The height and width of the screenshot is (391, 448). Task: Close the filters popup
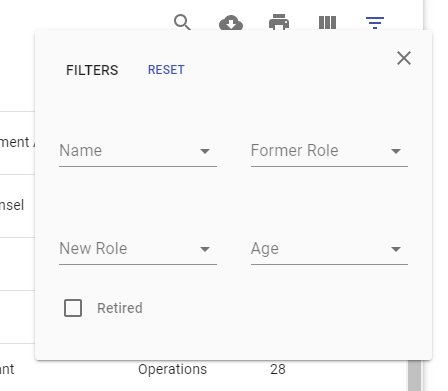[x=404, y=58]
